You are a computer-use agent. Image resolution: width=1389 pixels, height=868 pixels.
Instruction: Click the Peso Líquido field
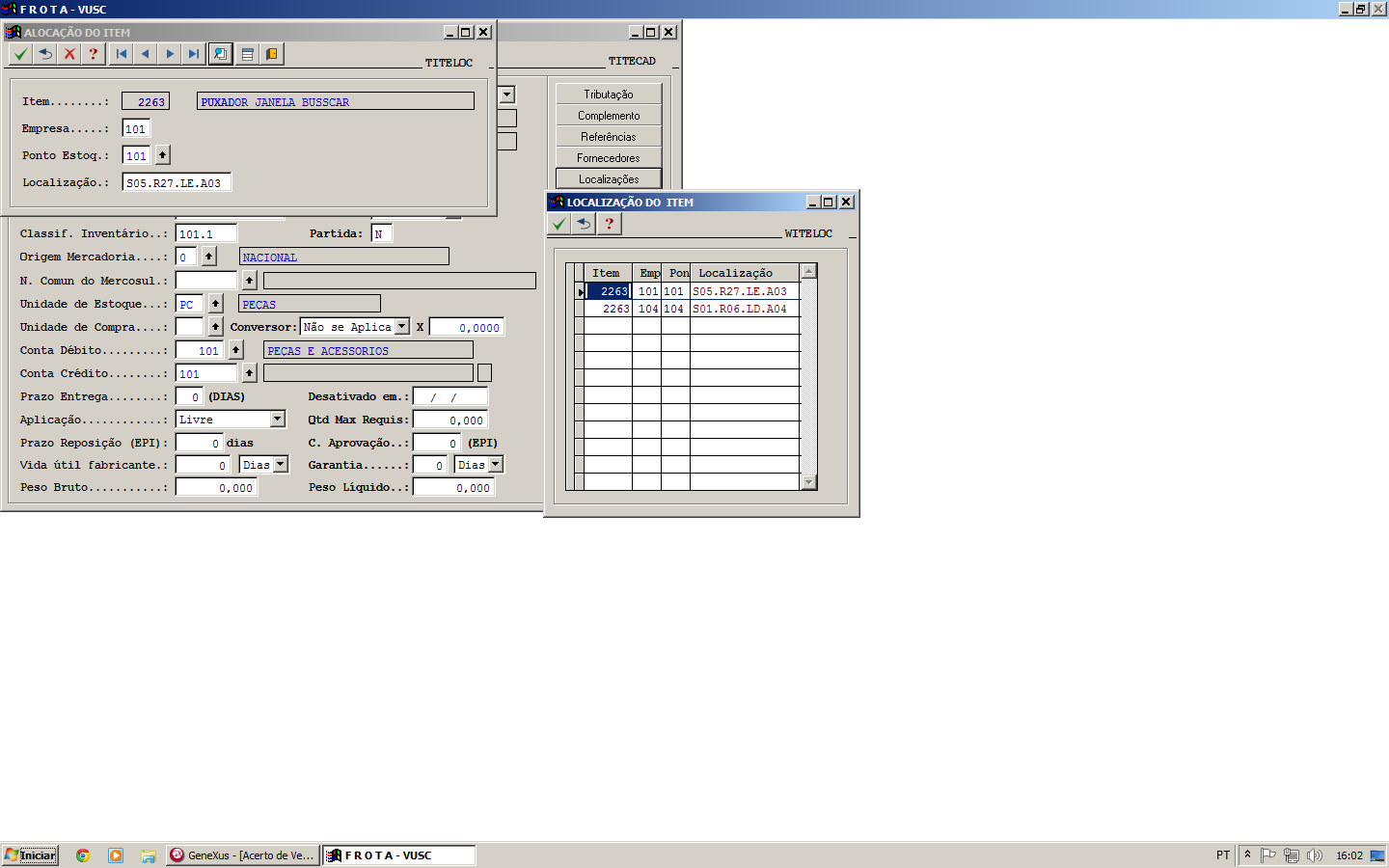pos(453,487)
